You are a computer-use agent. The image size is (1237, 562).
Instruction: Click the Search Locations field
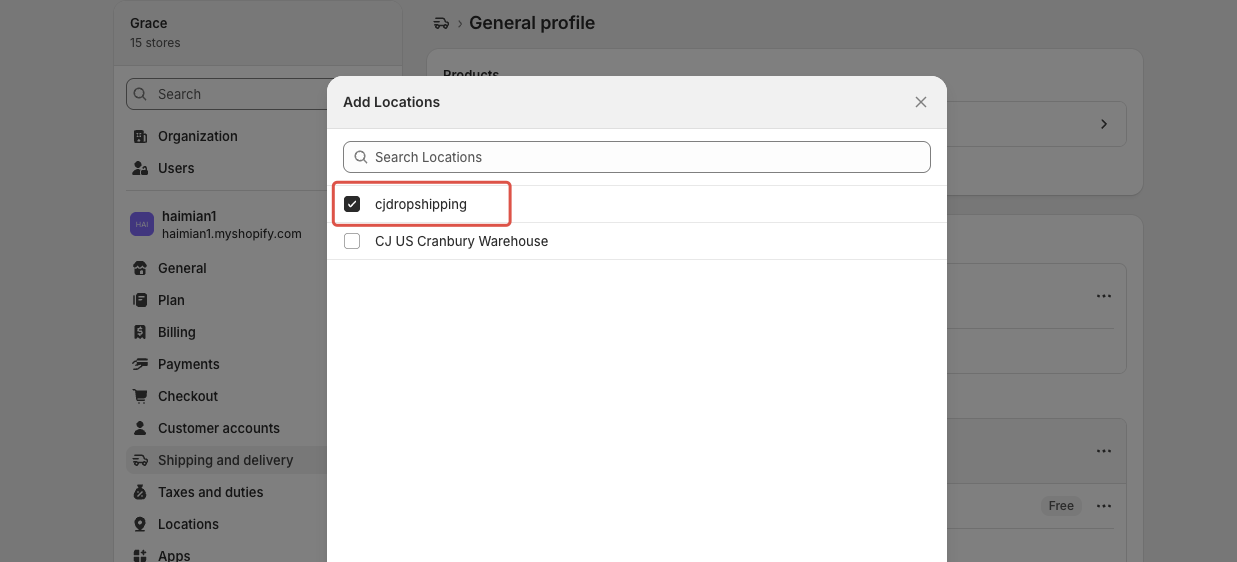coord(637,157)
